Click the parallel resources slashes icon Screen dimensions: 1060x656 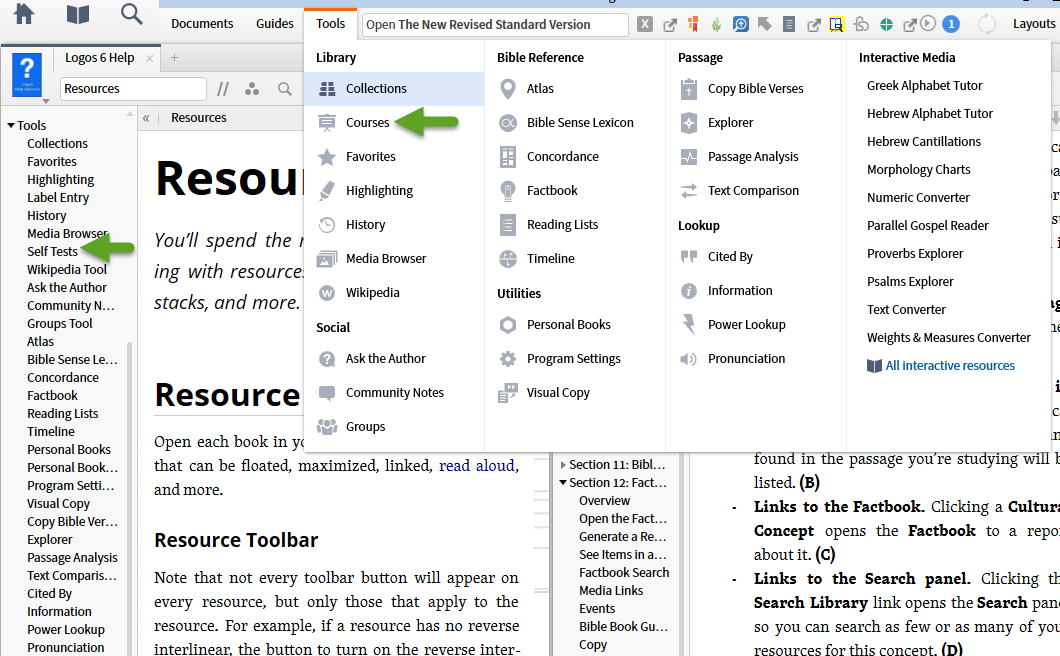pos(222,89)
